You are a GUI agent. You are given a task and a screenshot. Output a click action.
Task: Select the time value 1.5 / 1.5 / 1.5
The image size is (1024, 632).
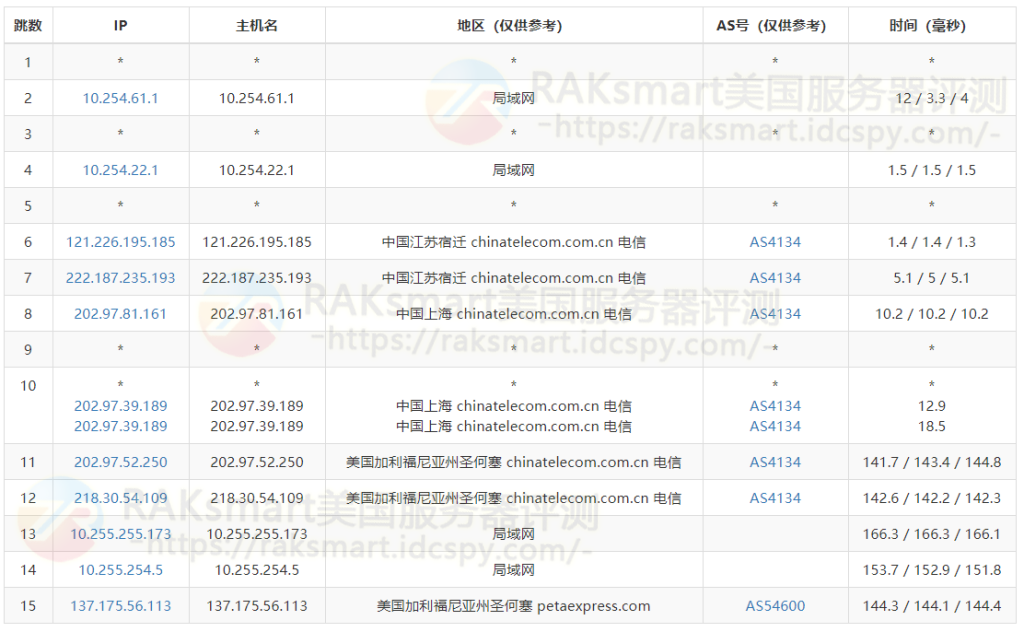tap(932, 170)
